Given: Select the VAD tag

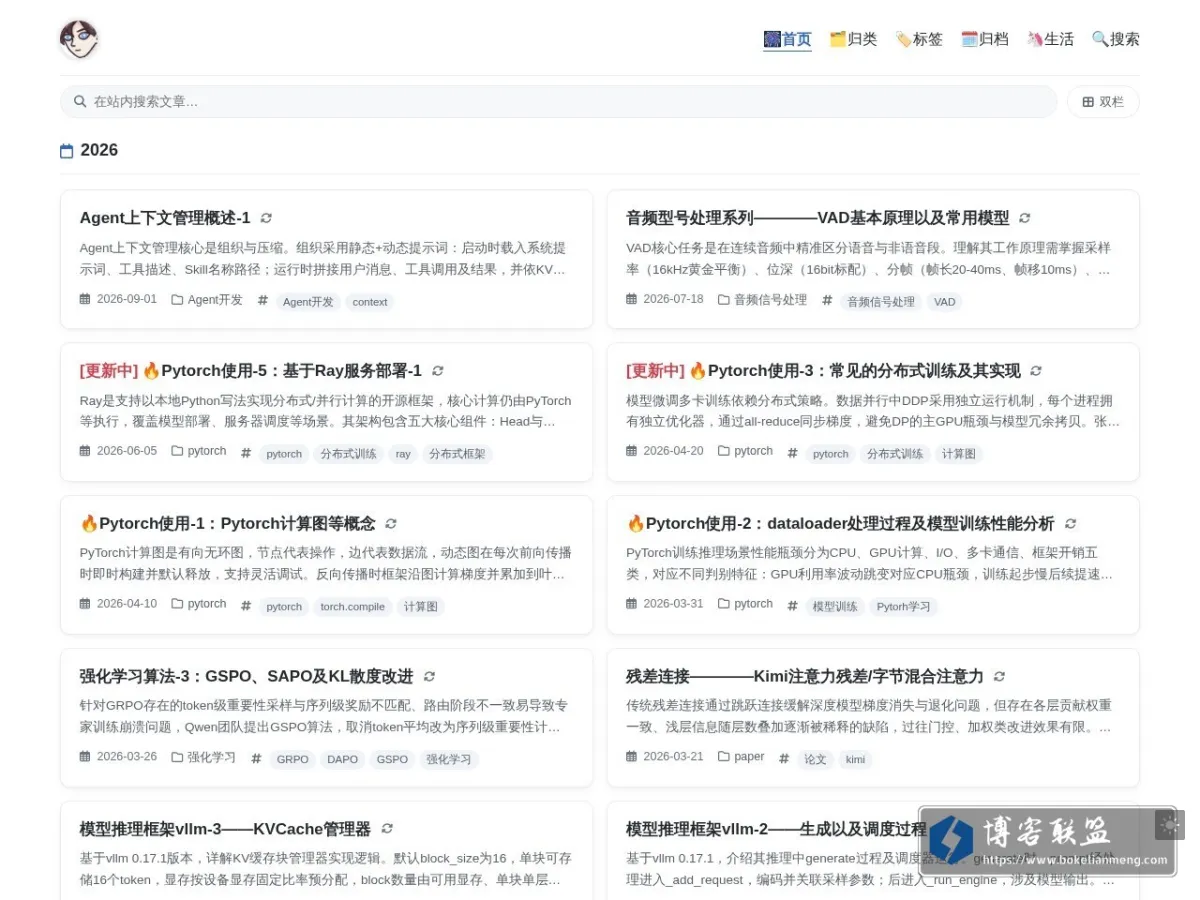Looking at the screenshot, I should point(944,302).
